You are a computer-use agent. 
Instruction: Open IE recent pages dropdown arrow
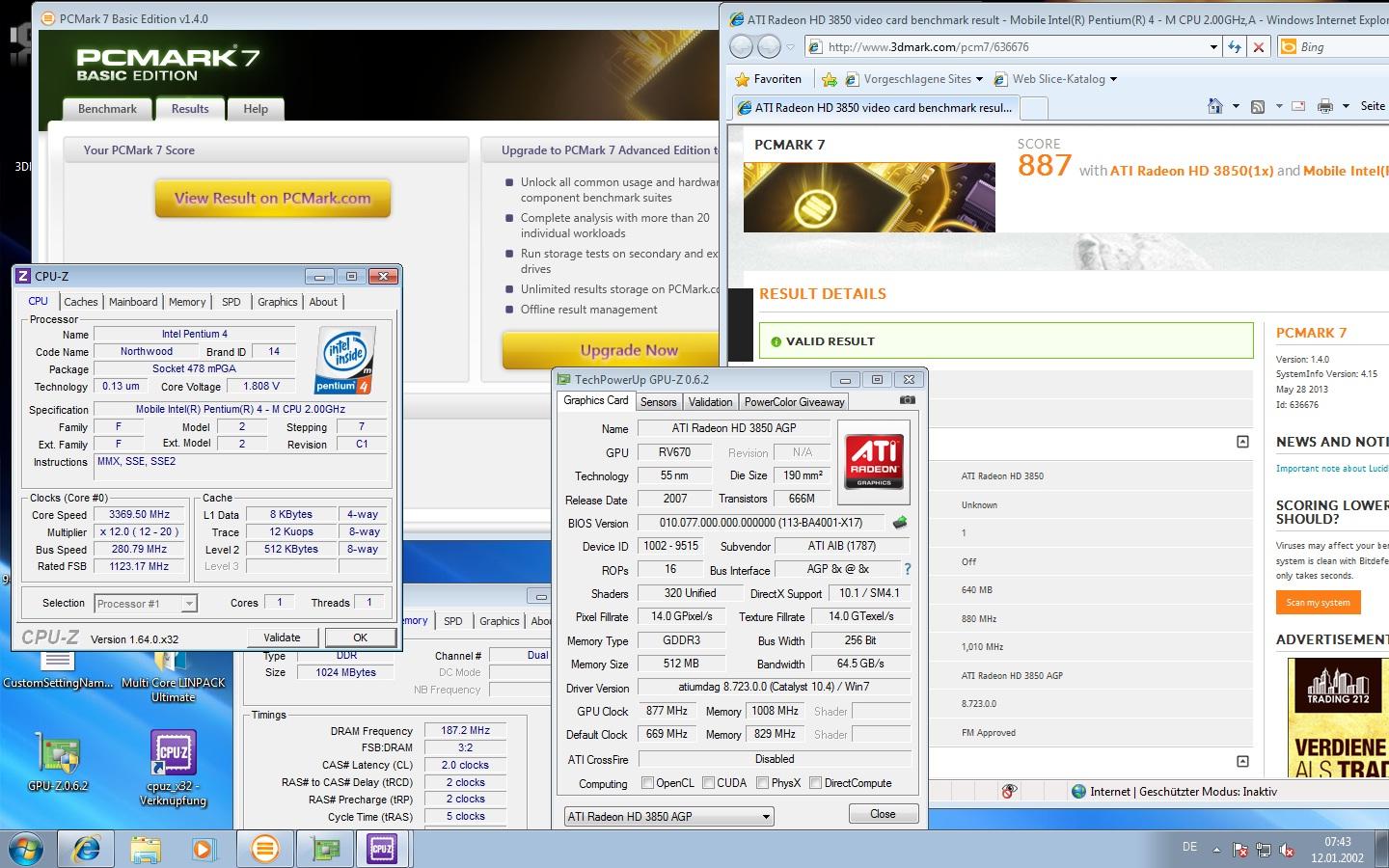[x=790, y=46]
